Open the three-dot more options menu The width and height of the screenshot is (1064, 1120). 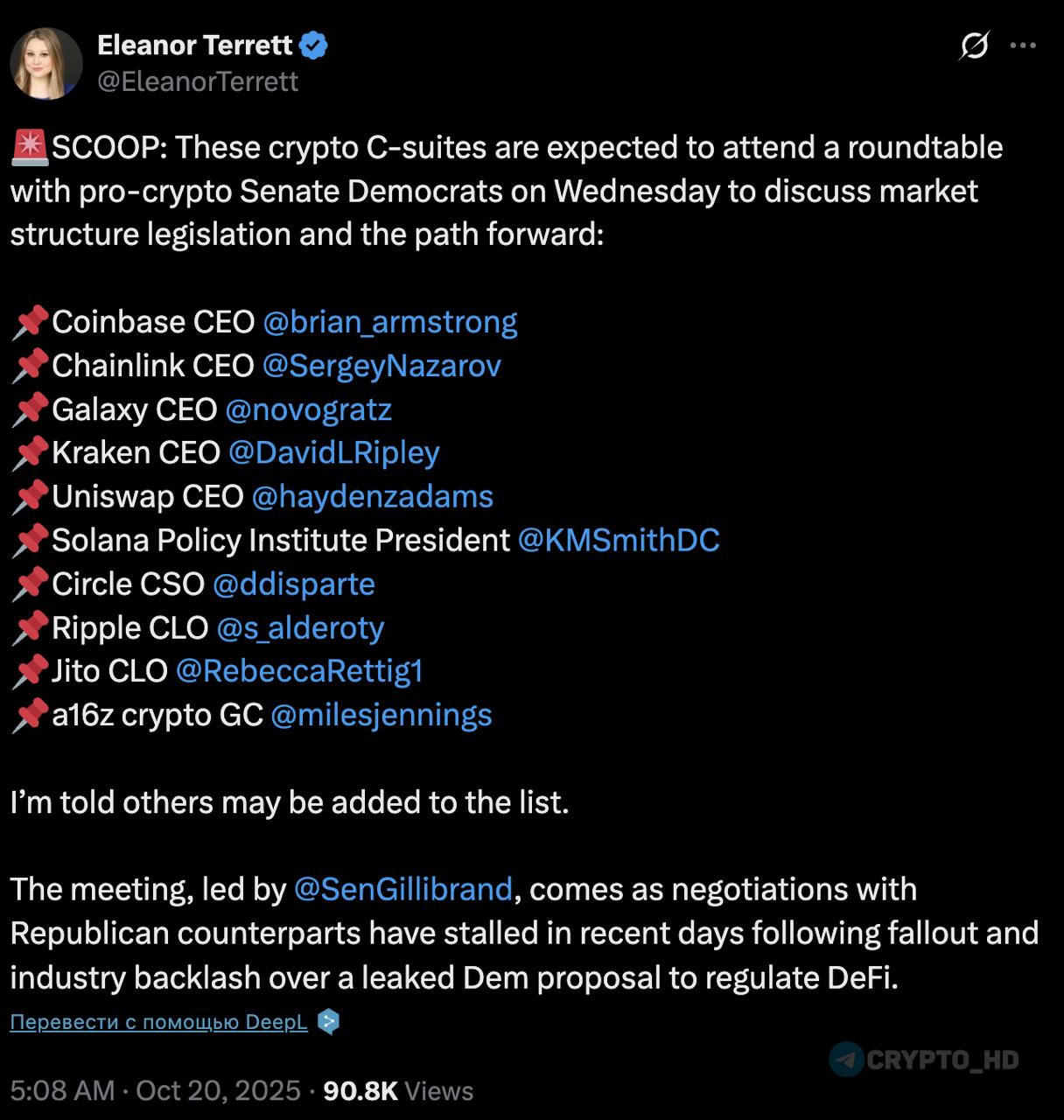(1023, 45)
